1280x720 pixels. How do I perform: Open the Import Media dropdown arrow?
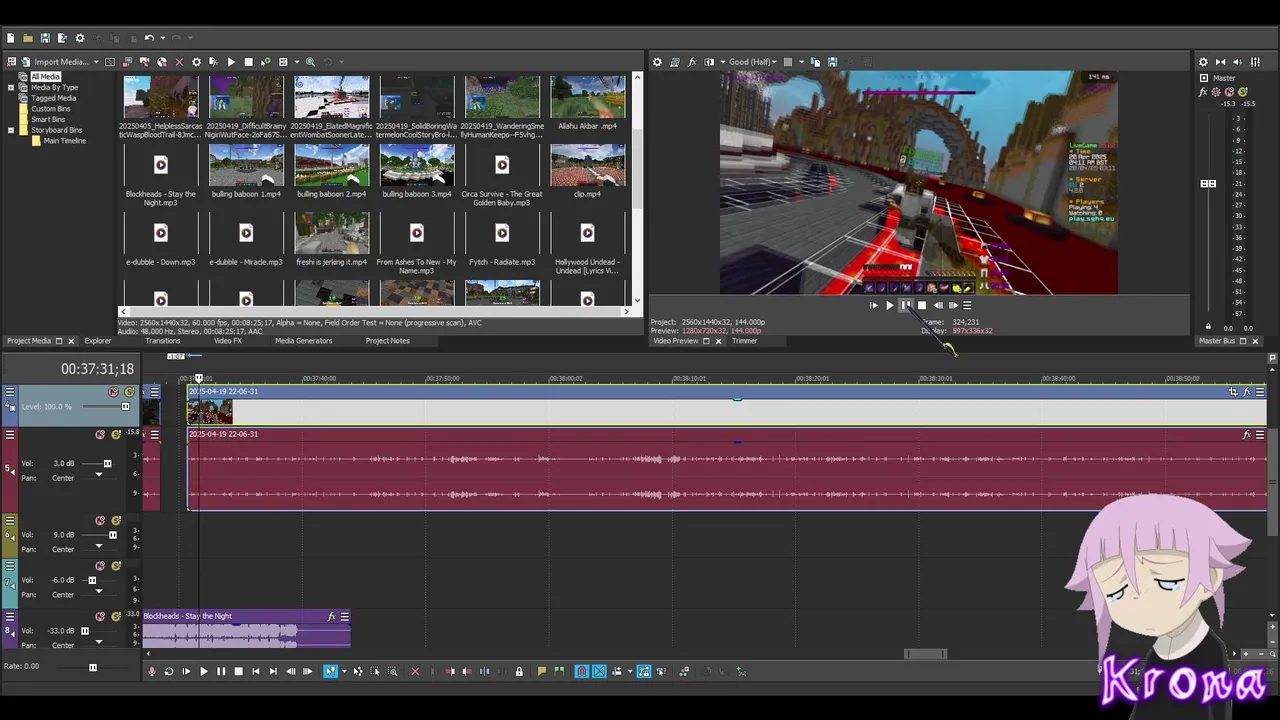pos(96,62)
